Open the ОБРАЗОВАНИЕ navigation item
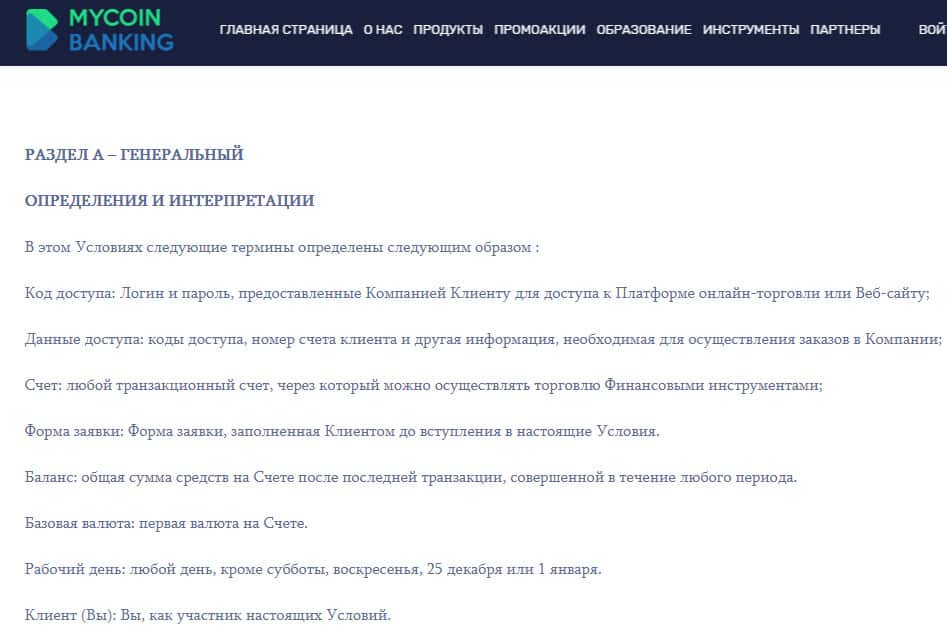Image resolution: width=947 pixels, height=630 pixels. click(644, 30)
